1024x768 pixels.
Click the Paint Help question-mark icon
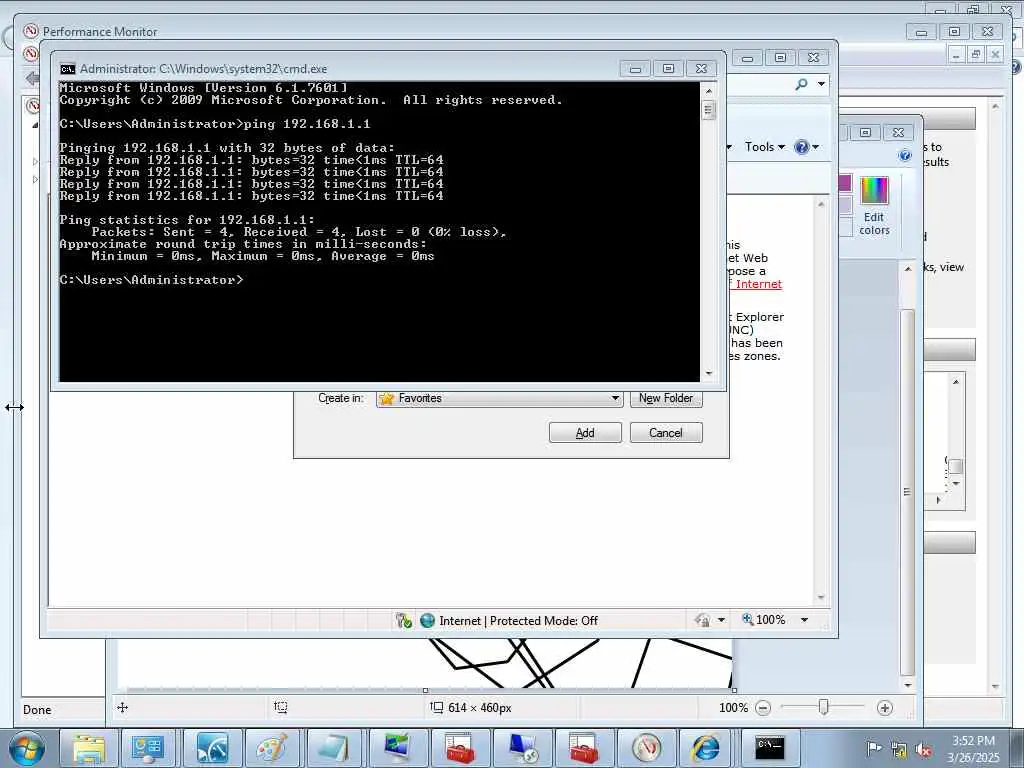(x=904, y=155)
